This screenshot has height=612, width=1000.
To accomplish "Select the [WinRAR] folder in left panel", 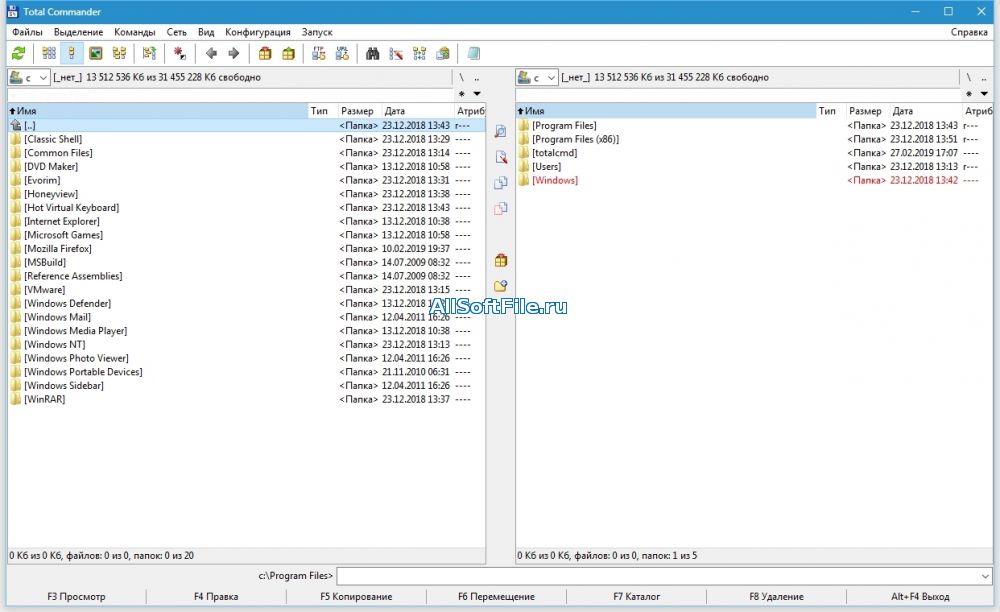I will point(246,399).
